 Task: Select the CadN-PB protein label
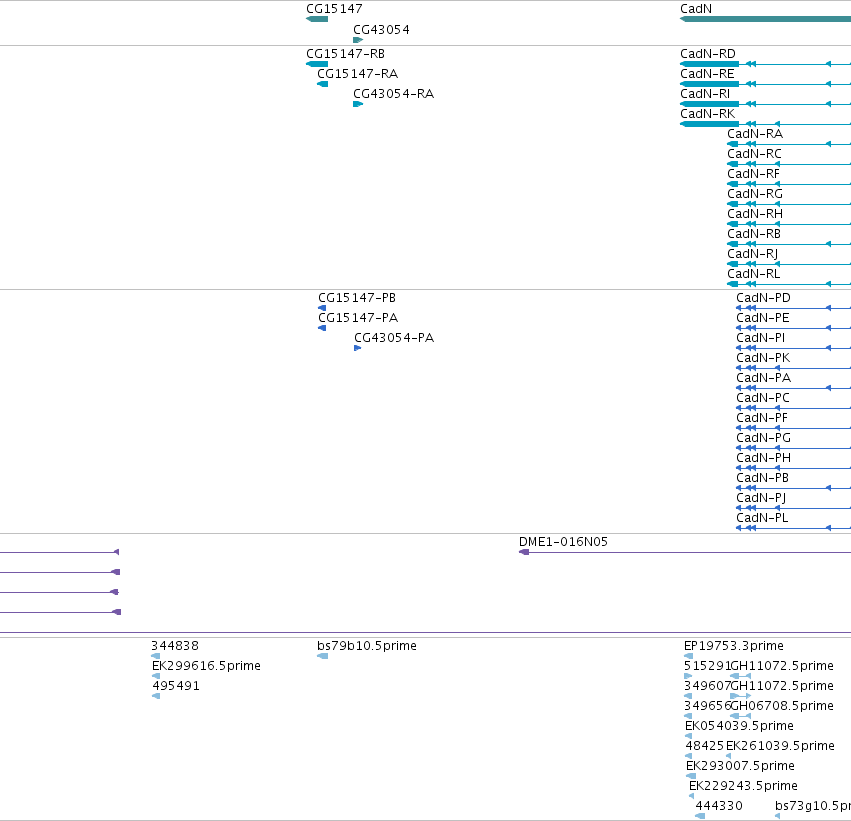763,478
